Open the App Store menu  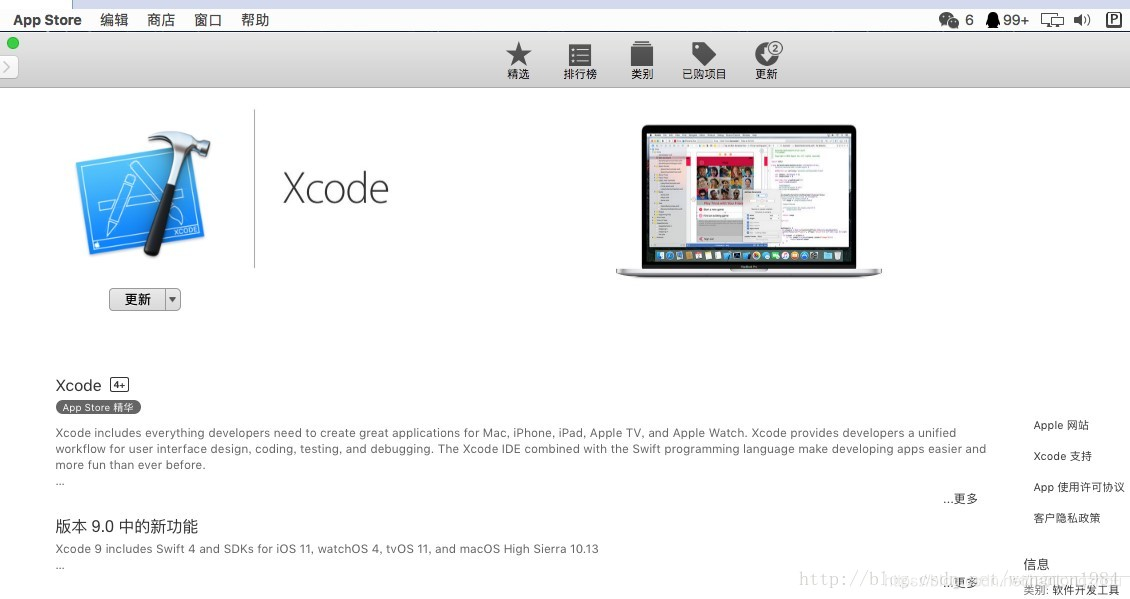pos(47,20)
